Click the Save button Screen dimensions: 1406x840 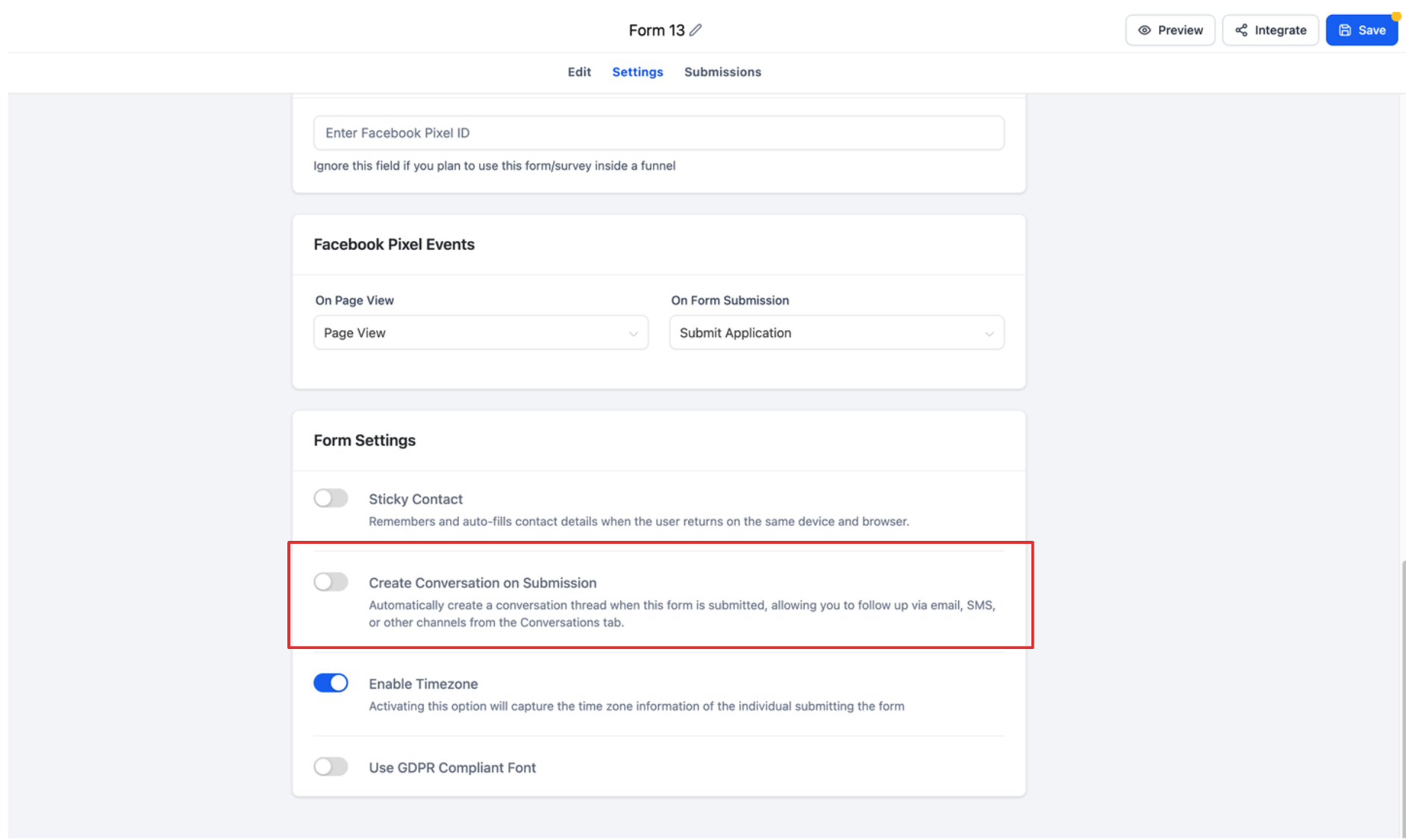pyautogui.click(x=1361, y=30)
